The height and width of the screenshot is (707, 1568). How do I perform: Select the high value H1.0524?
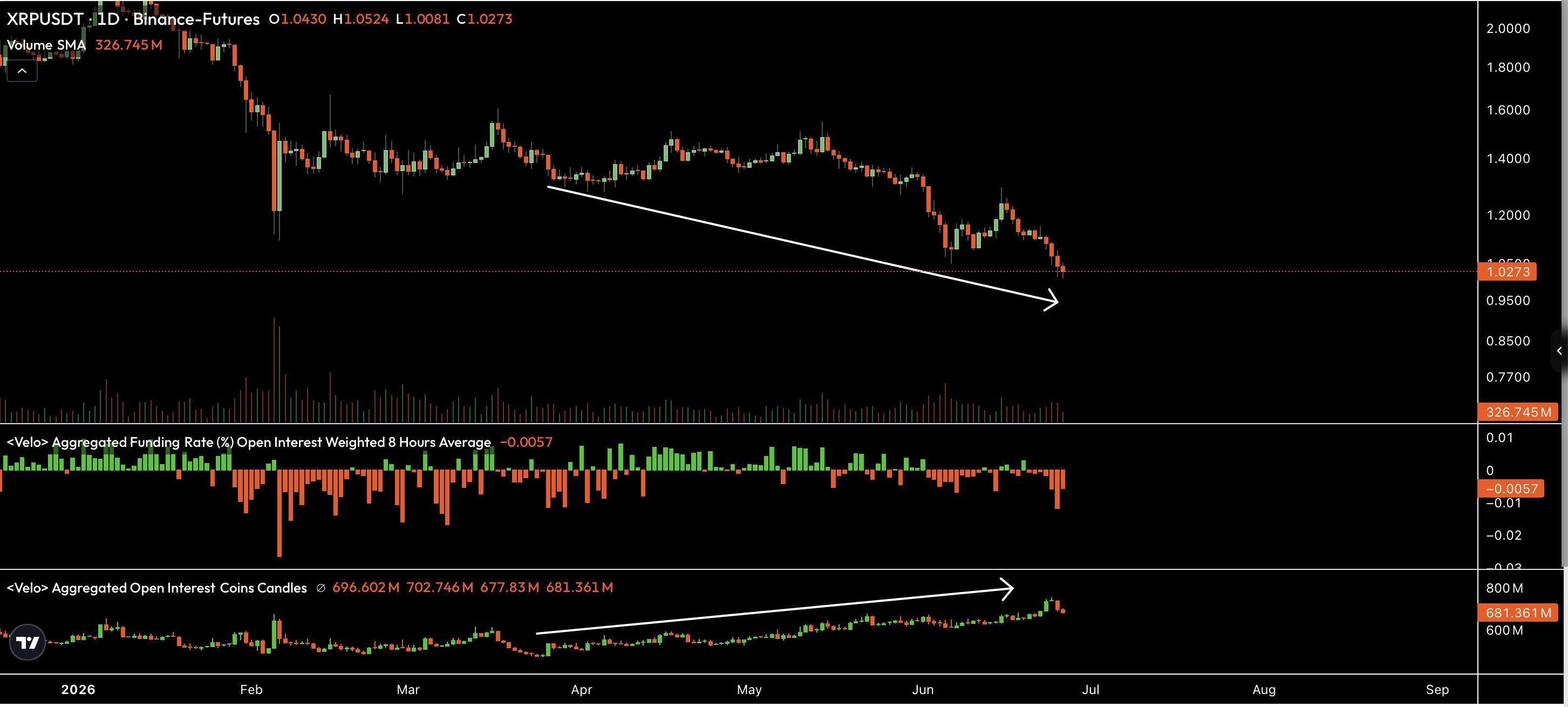pos(361,19)
